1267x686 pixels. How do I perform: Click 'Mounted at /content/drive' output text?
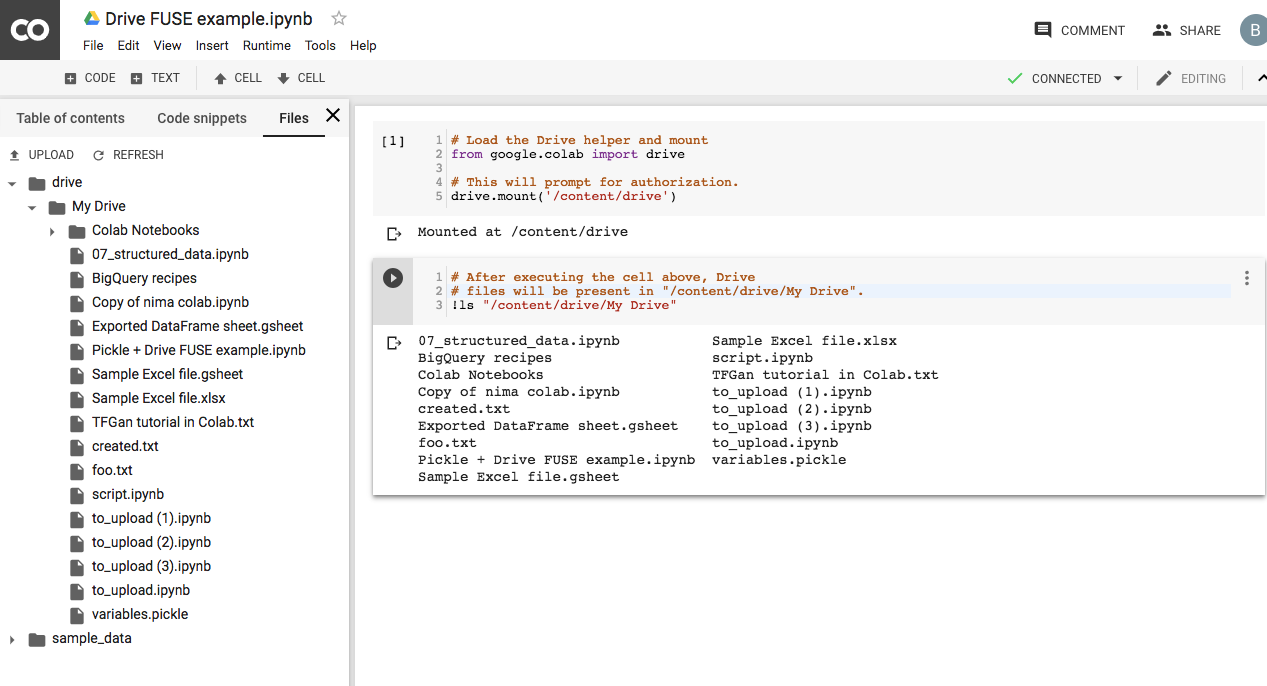tap(523, 232)
